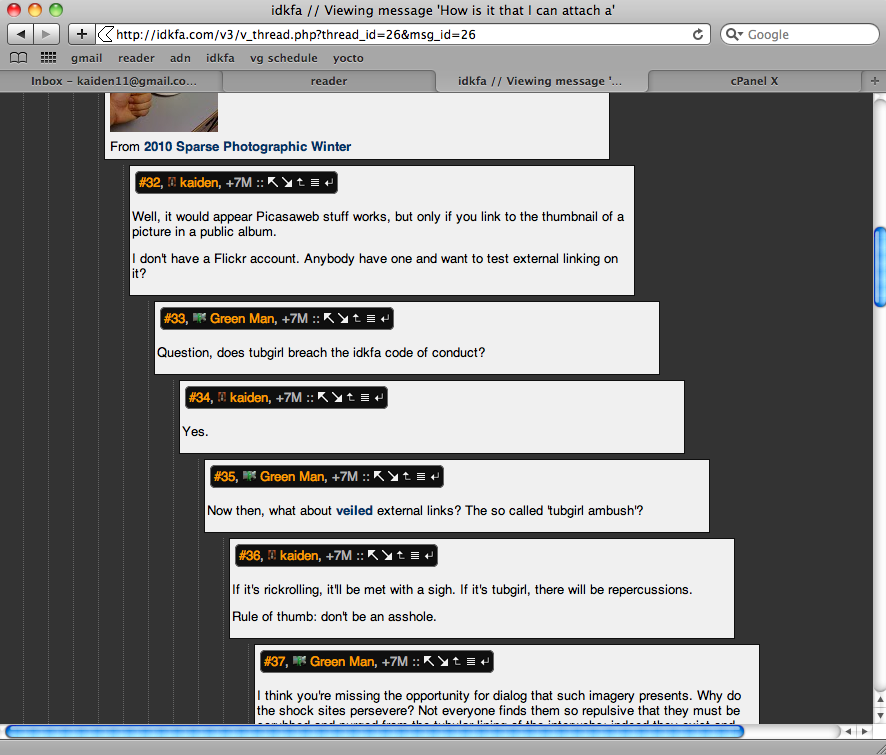
Task: Expand the Google search engine dropdown
Action: click(x=735, y=34)
